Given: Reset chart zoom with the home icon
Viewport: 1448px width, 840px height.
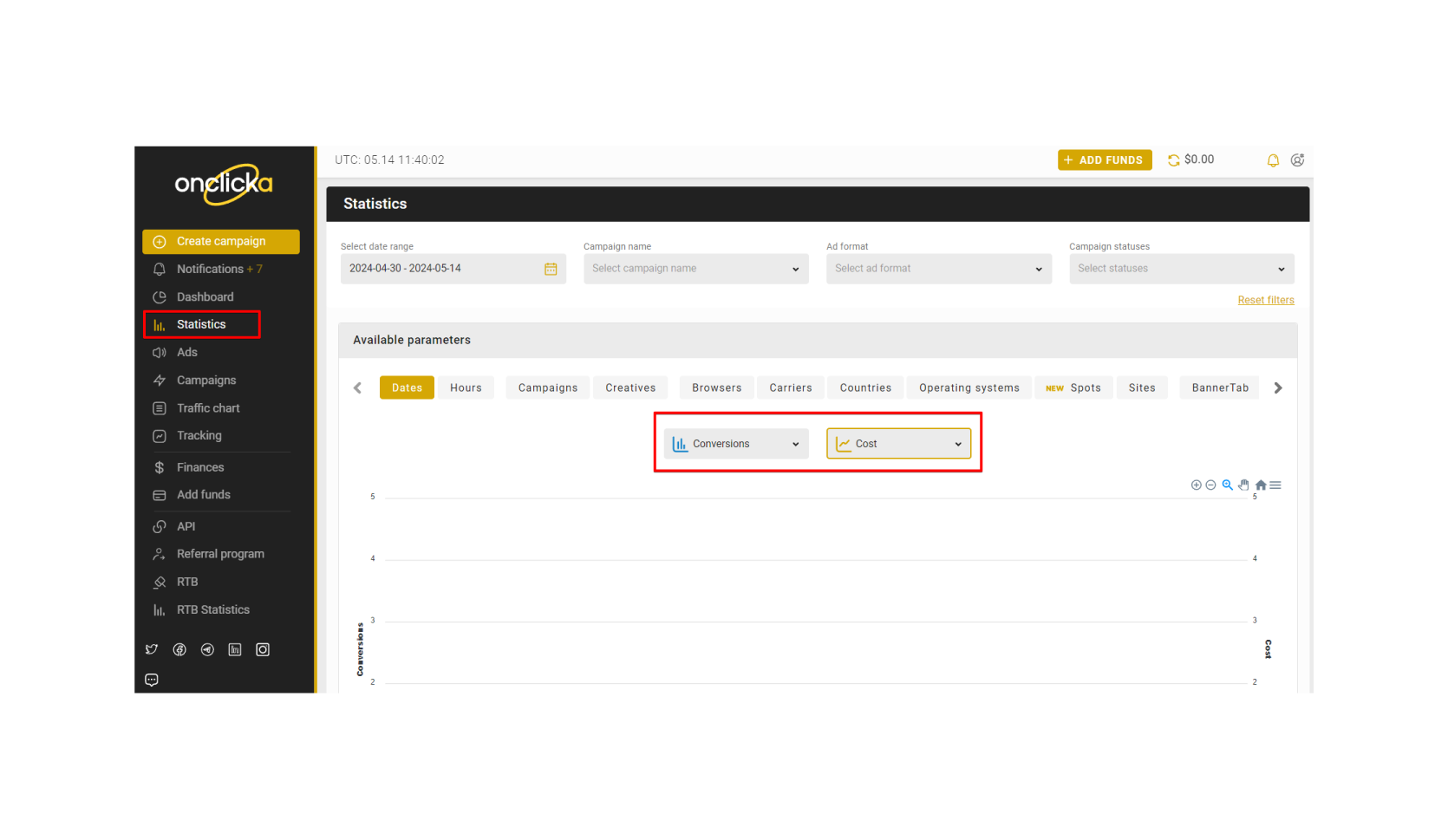Looking at the screenshot, I should [1261, 485].
